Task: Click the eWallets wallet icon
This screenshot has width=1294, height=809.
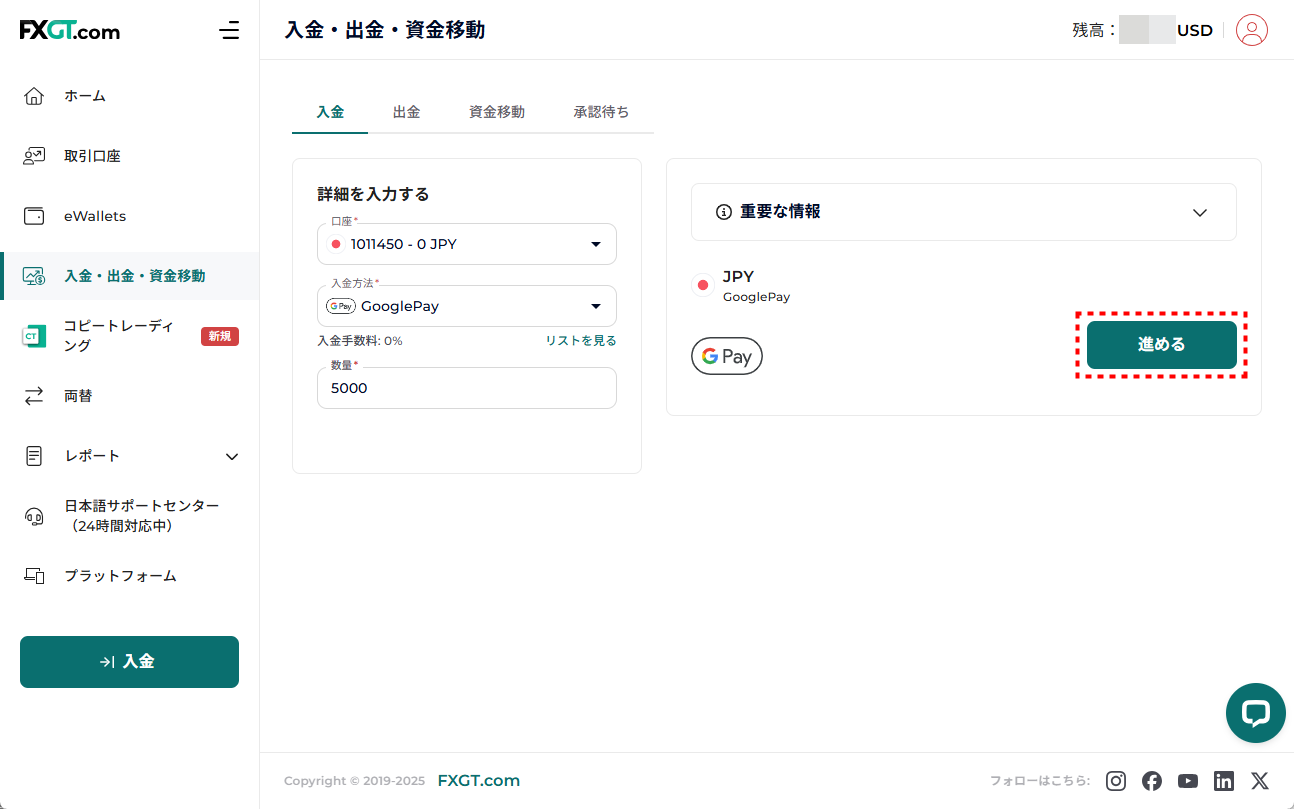Action: (x=34, y=216)
